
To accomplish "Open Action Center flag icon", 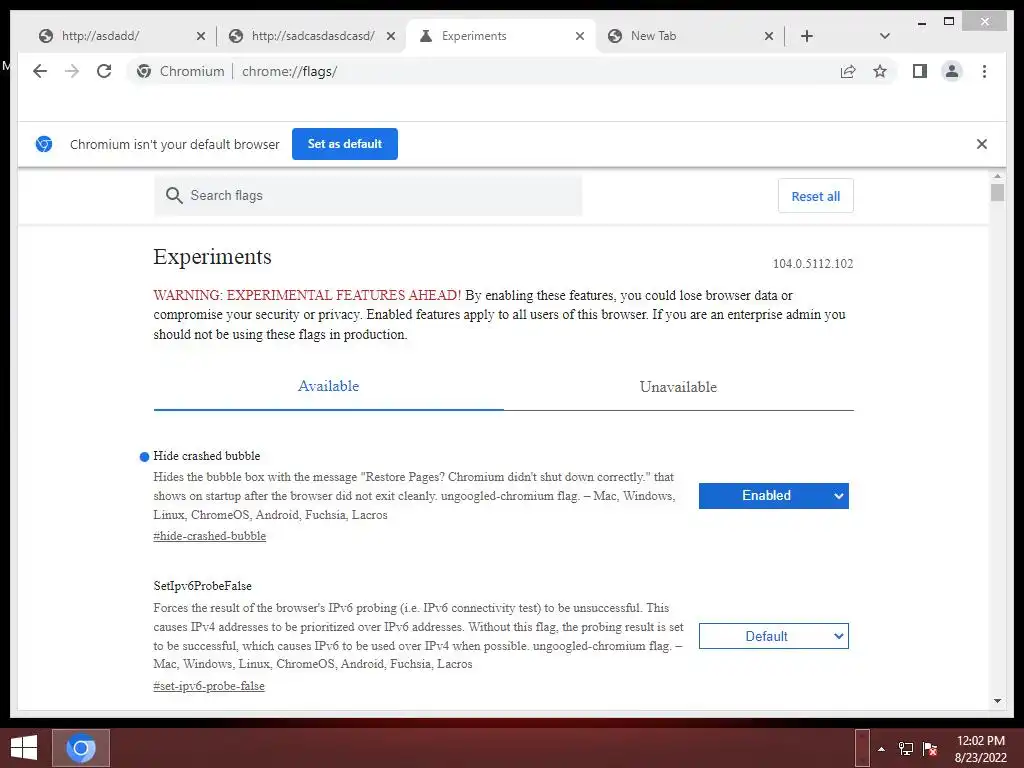I will click(930, 749).
